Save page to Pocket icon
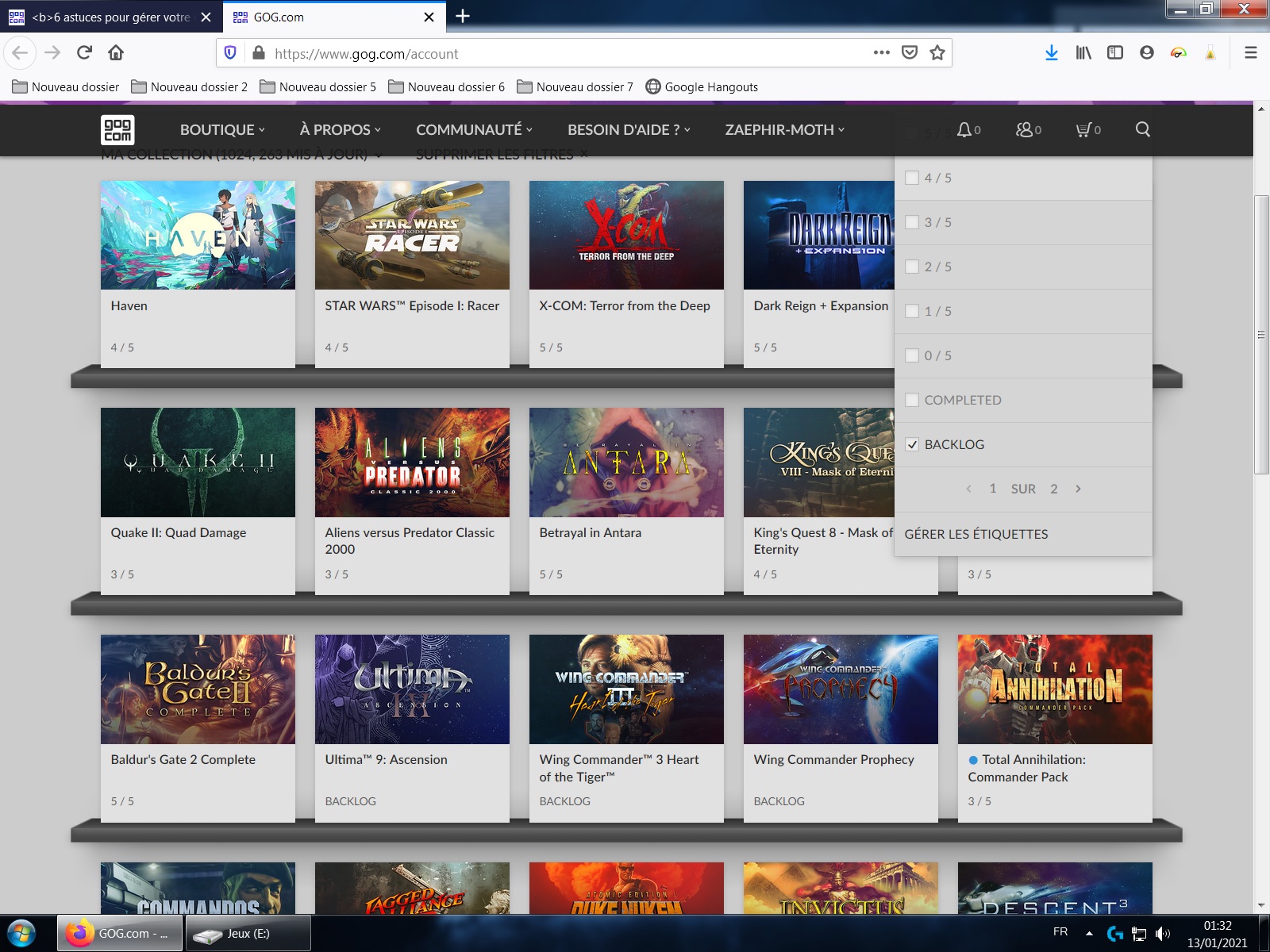The width and height of the screenshot is (1270, 952). coord(910,52)
